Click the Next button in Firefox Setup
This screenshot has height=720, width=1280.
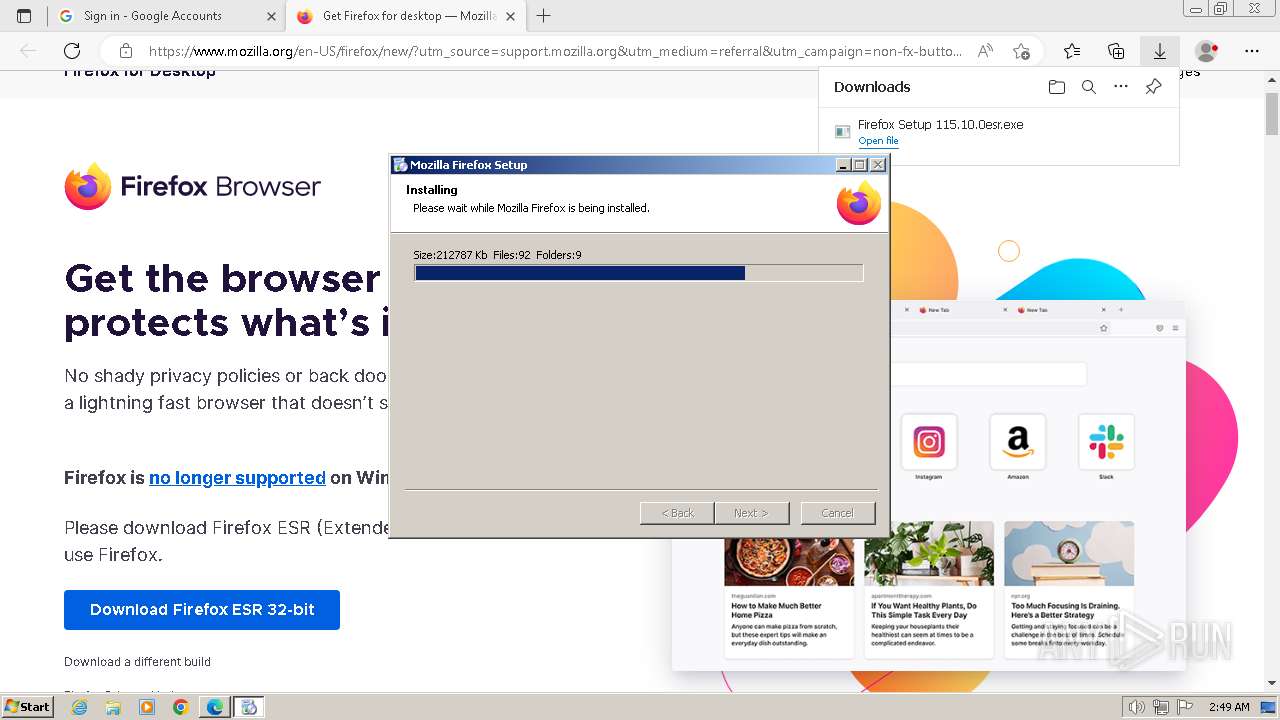point(751,513)
